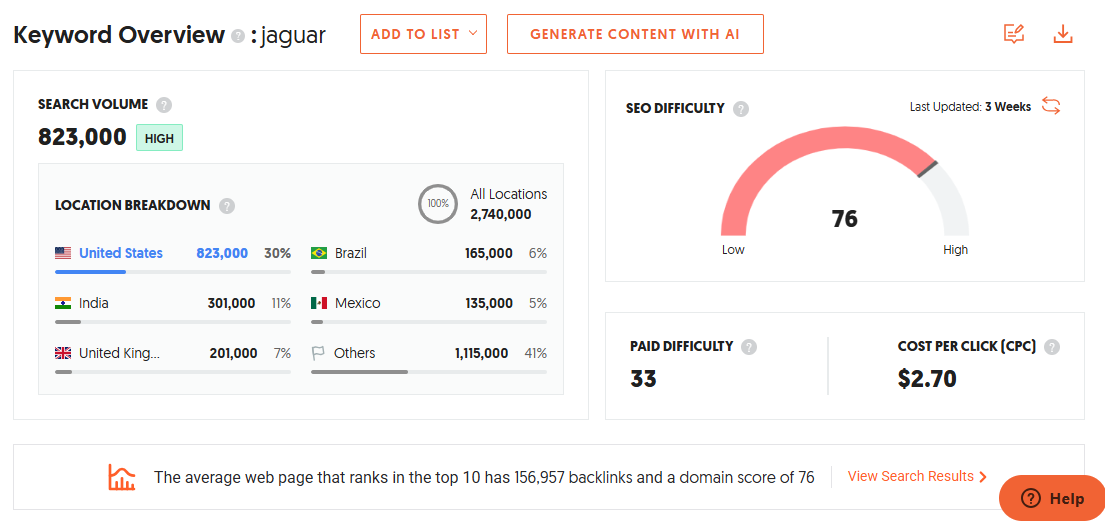Image resolution: width=1105 pixels, height=524 pixels.
Task: Click the help icon next to Paid Difficulty
Action: (749, 347)
